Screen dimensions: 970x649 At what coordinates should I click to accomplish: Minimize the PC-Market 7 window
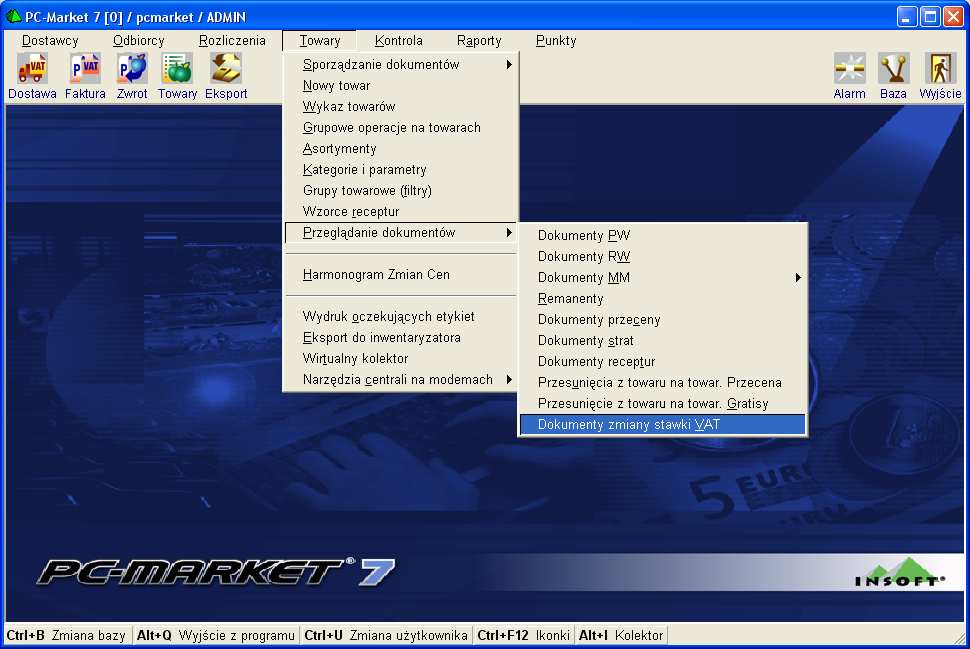[907, 17]
